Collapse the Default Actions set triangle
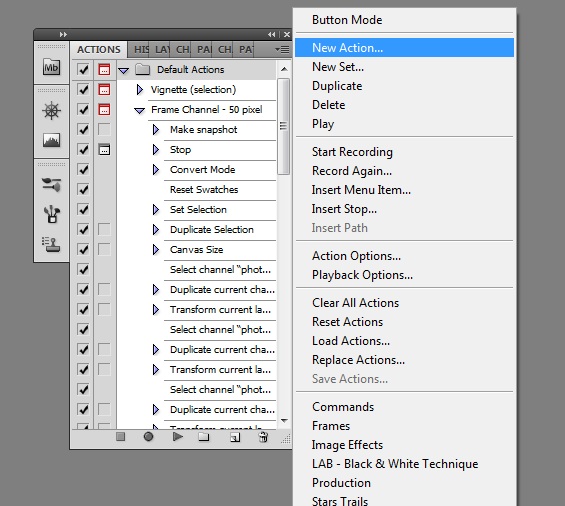Image resolution: width=565 pixels, height=506 pixels. tap(124, 71)
